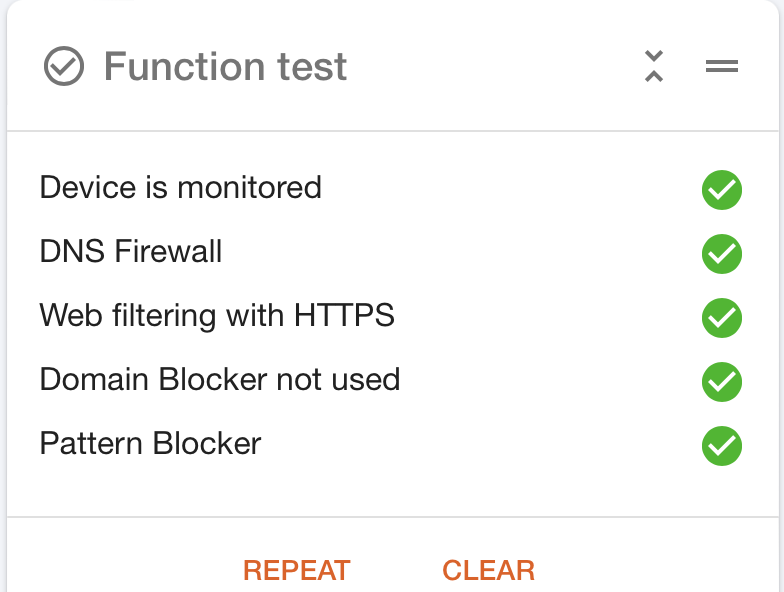
Task: Click the blank area below Pattern Blocker row
Action: (392, 492)
